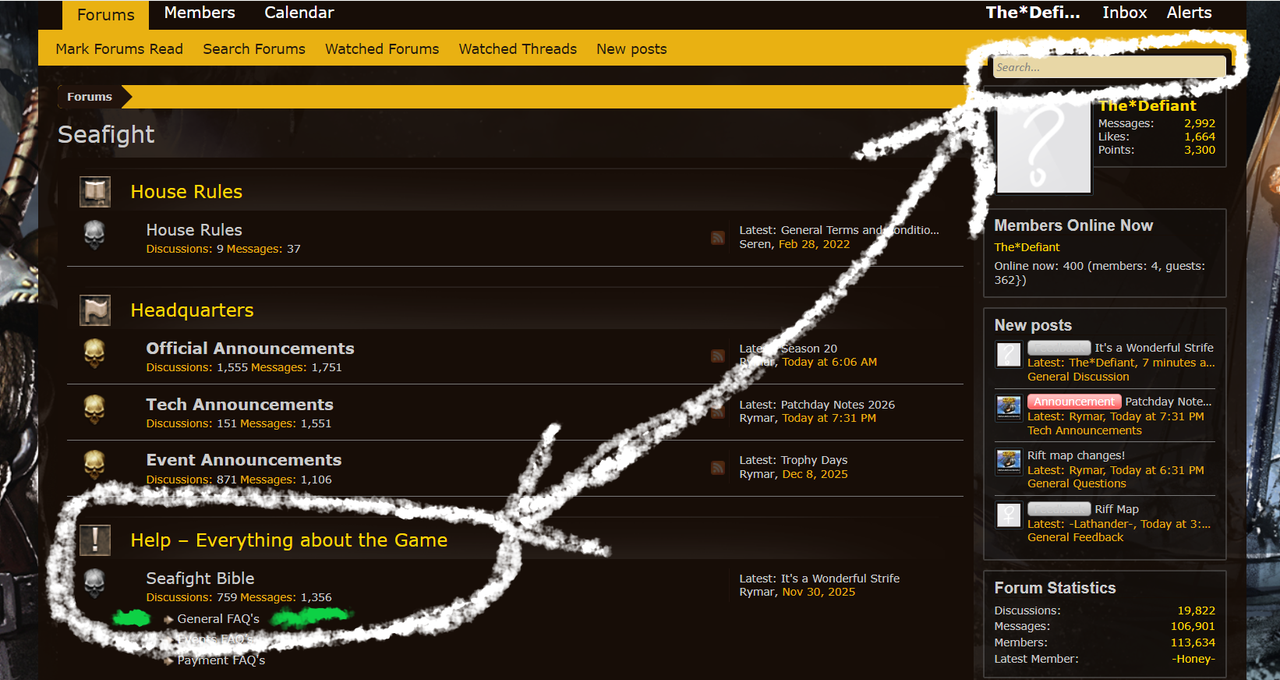Open New posts link in yellow bar
This screenshot has width=1280, height=680.
(x=631, y=49)
